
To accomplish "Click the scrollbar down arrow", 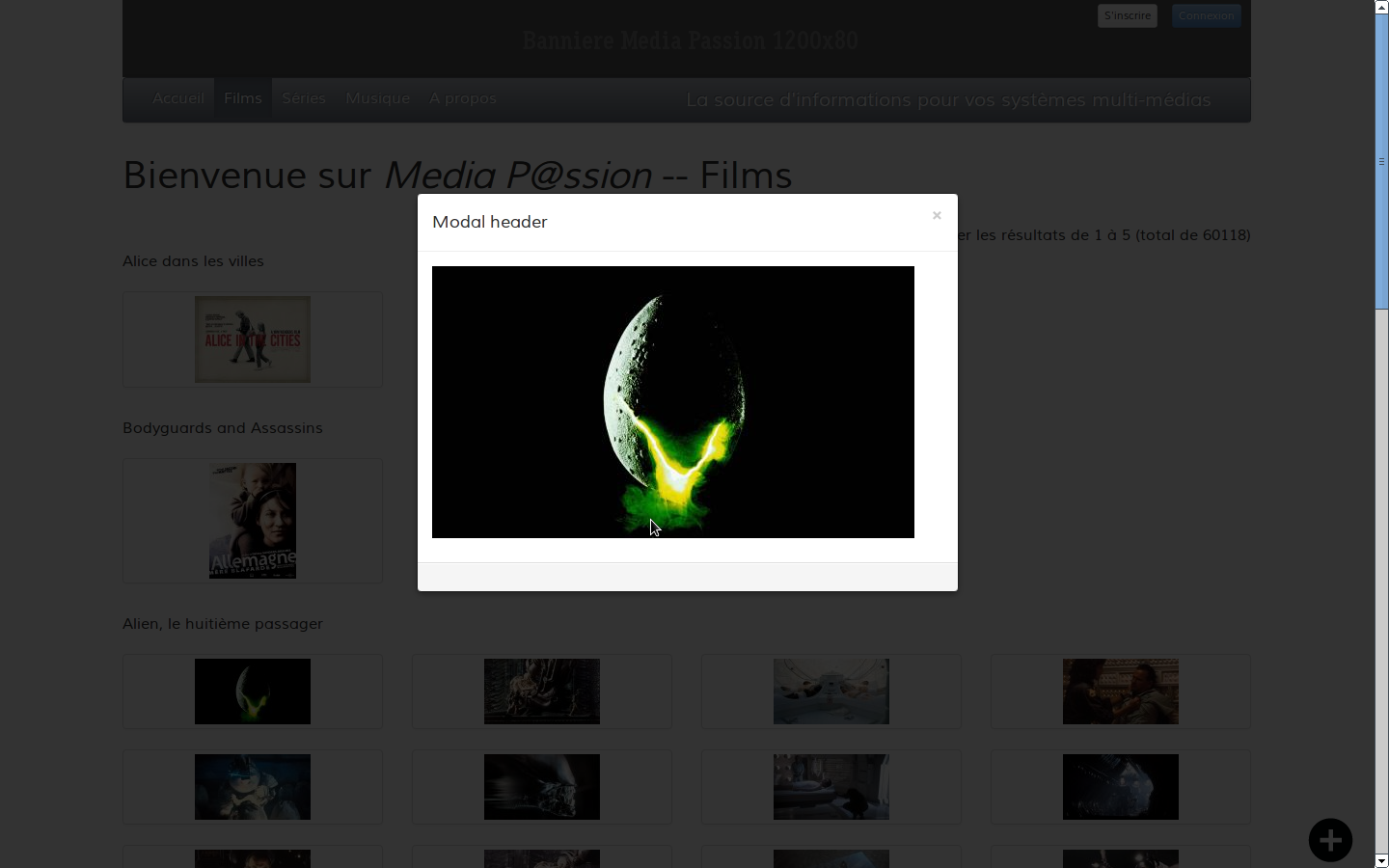I will [x=1381, y=860].
